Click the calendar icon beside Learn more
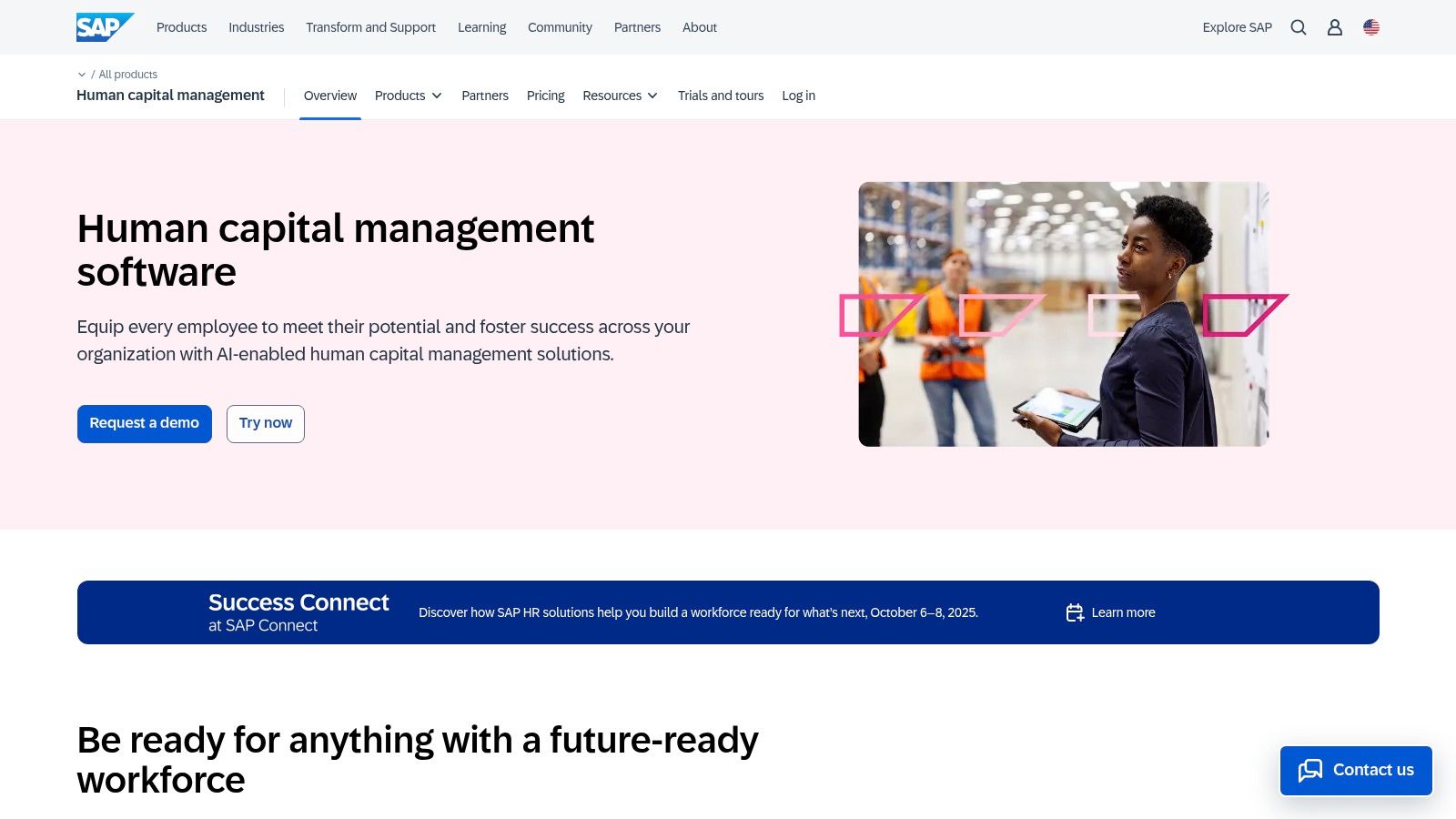Screen dimensions: 1456x819 [x=1075, y=612]
